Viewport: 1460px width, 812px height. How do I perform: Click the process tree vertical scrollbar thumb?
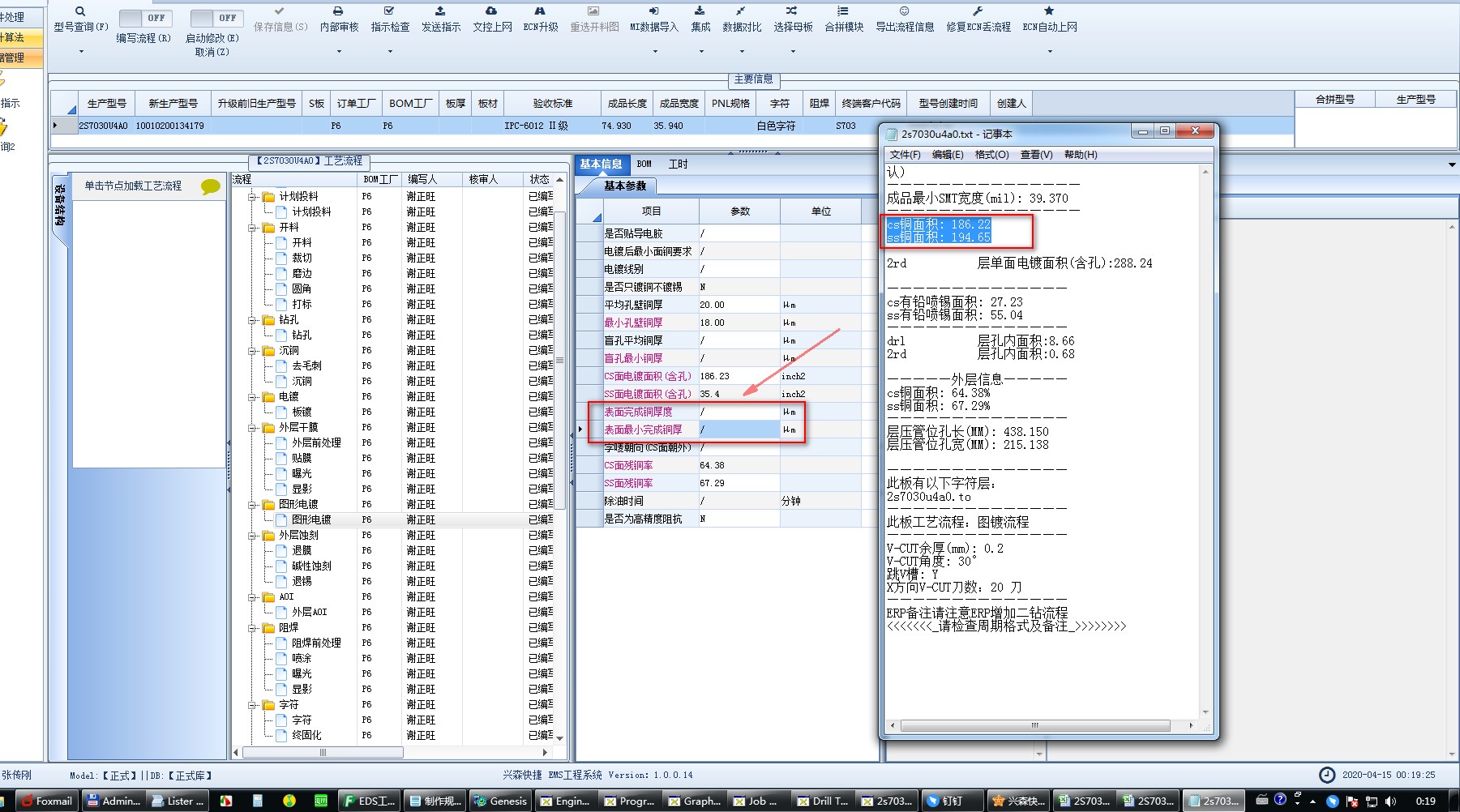[559, 359]
